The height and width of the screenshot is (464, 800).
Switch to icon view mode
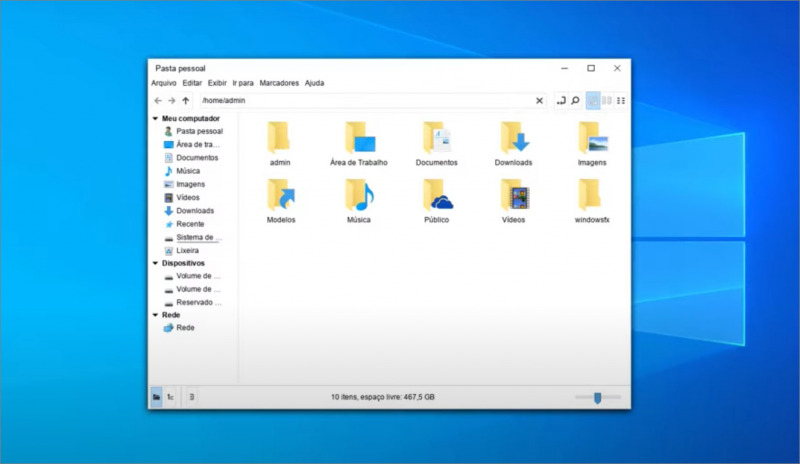[x=593, y=101]
